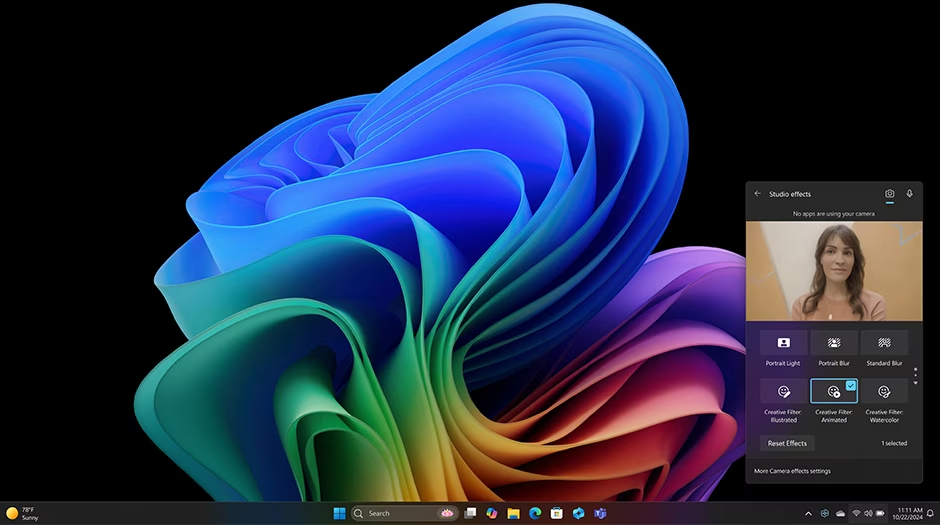The width and height of the screenshot is (940, 525).
Task: Switch to the camera effects tab
Action: pos(889,194)
